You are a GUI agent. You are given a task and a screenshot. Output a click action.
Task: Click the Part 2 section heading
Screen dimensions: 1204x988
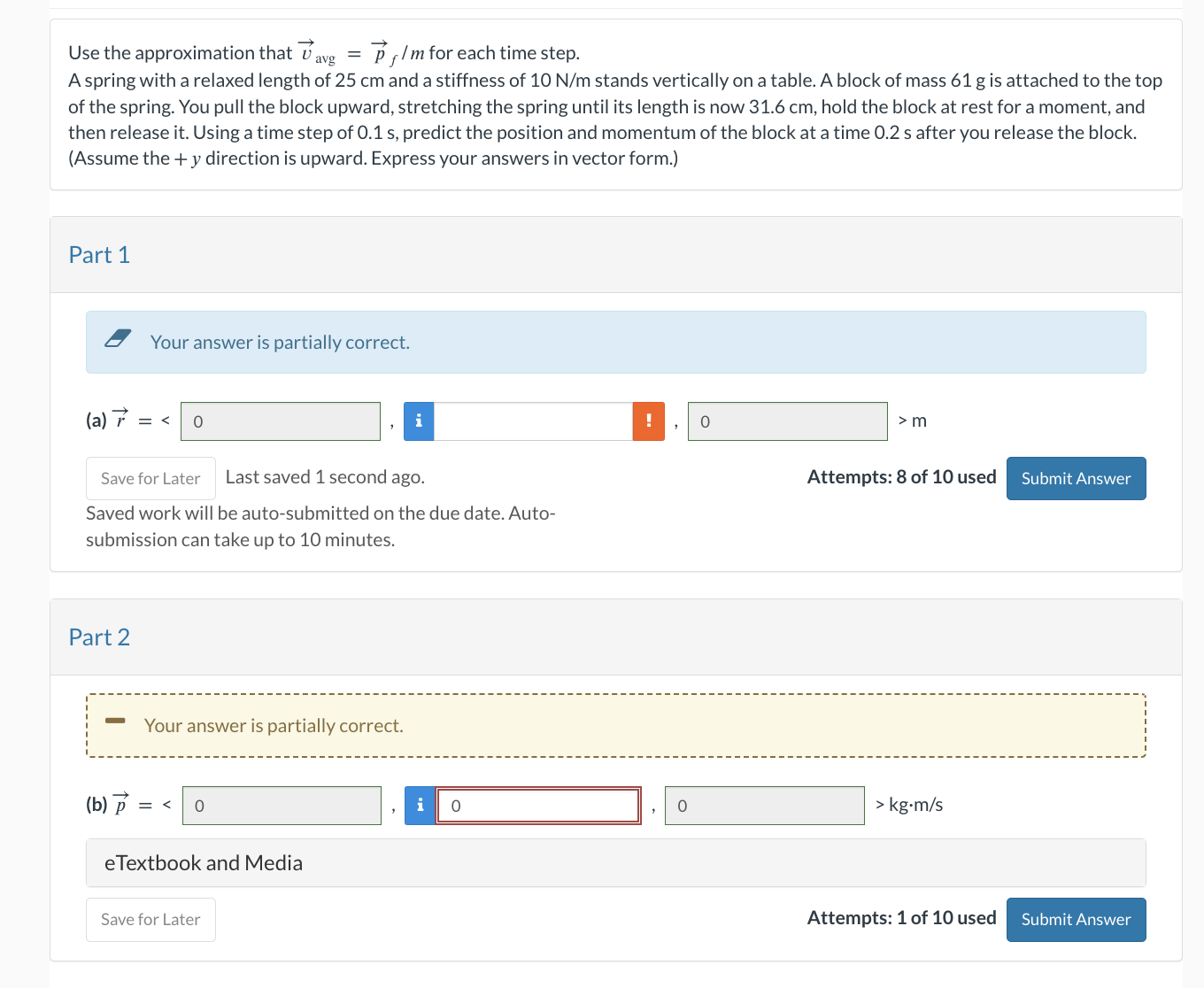(x=99, y=637)
